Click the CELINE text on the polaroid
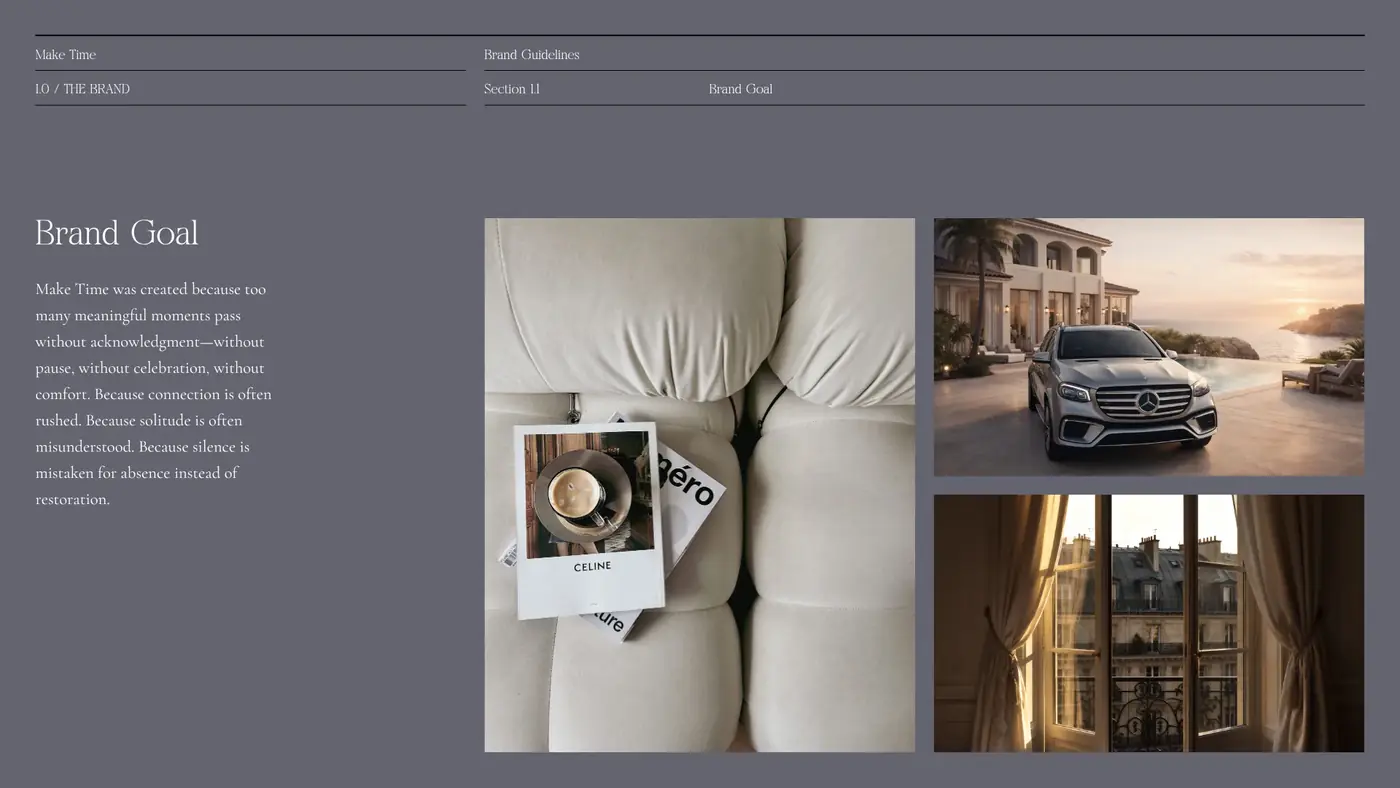1400x788 pixels. pyautogui.click(x=592, y=567)
